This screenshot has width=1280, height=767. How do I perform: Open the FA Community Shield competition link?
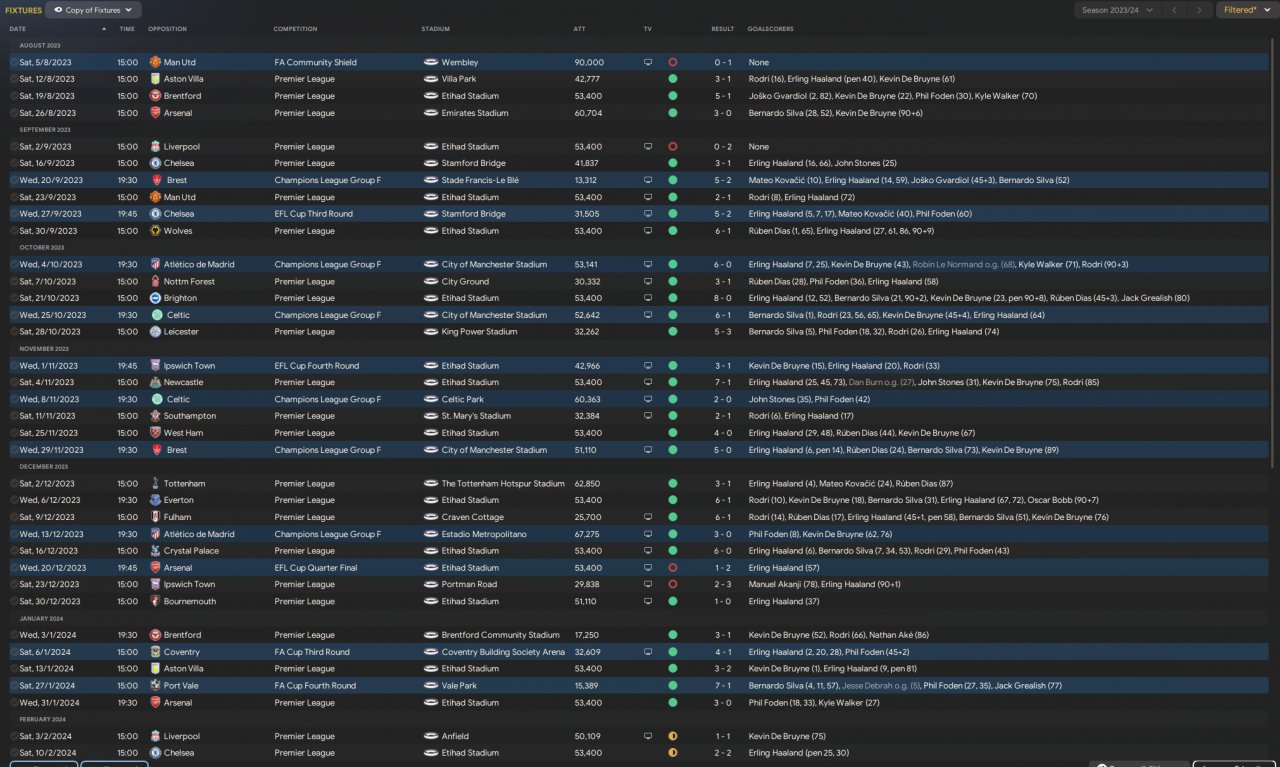(x=316, y=62)
